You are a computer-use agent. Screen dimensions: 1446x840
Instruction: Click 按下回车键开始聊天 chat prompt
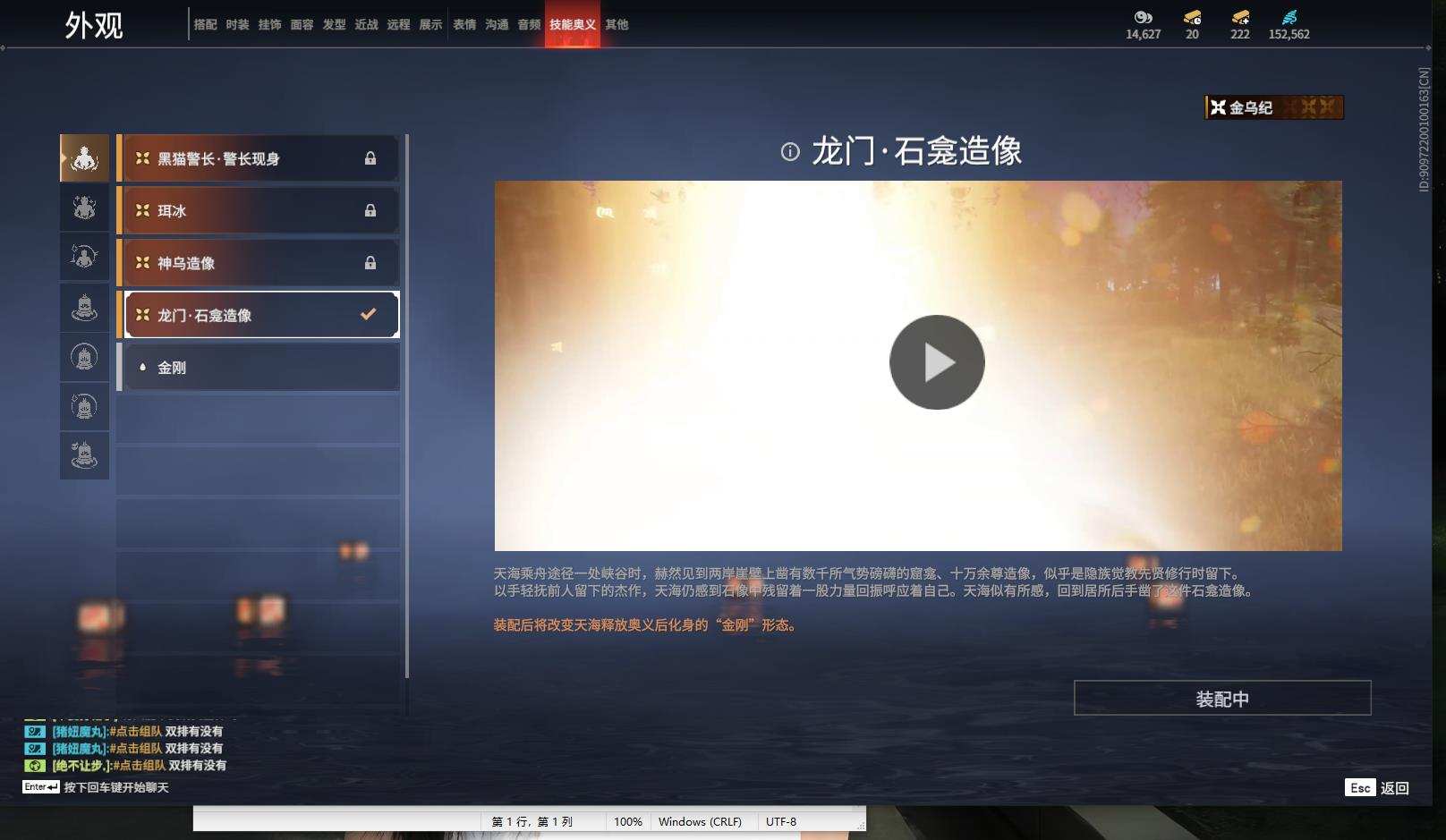(116, 787)
